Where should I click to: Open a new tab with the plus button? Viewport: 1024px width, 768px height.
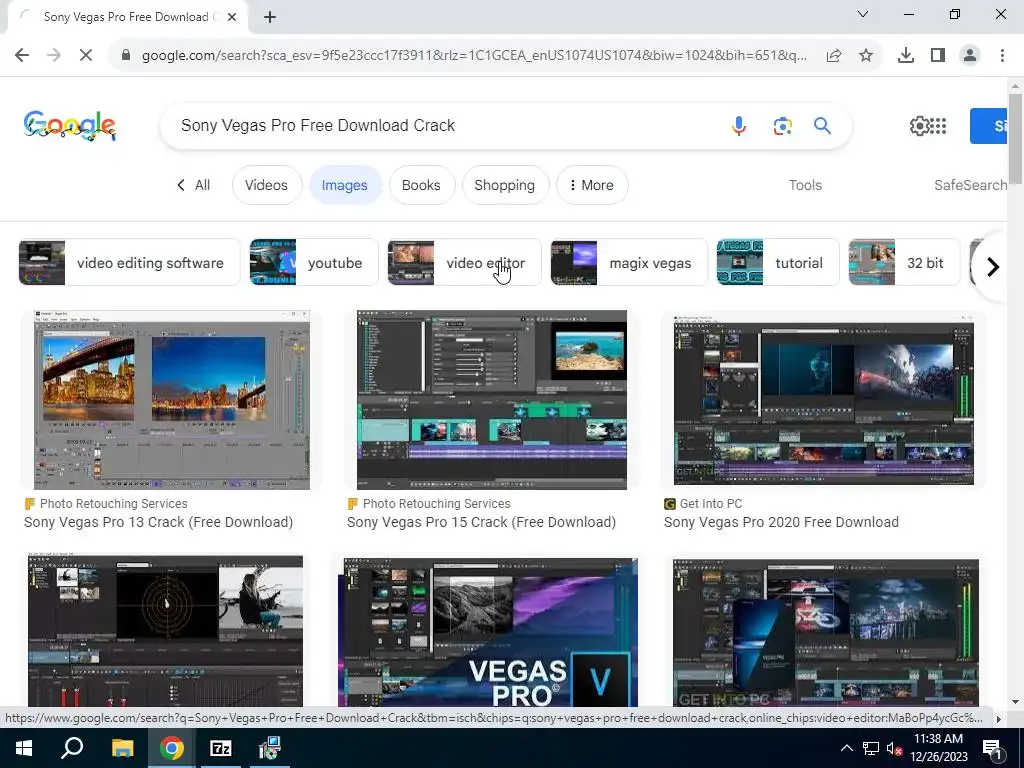pyautogui.click(x=270, y=17)
